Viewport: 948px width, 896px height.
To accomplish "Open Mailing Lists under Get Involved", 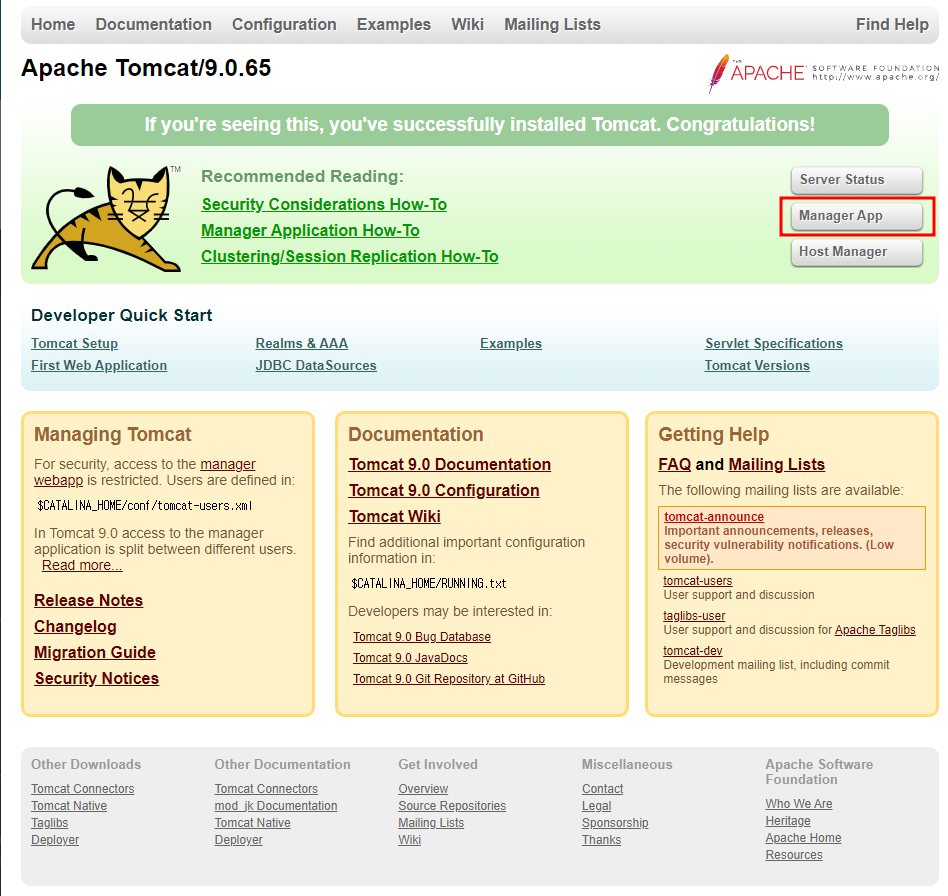I will (431, 823).
